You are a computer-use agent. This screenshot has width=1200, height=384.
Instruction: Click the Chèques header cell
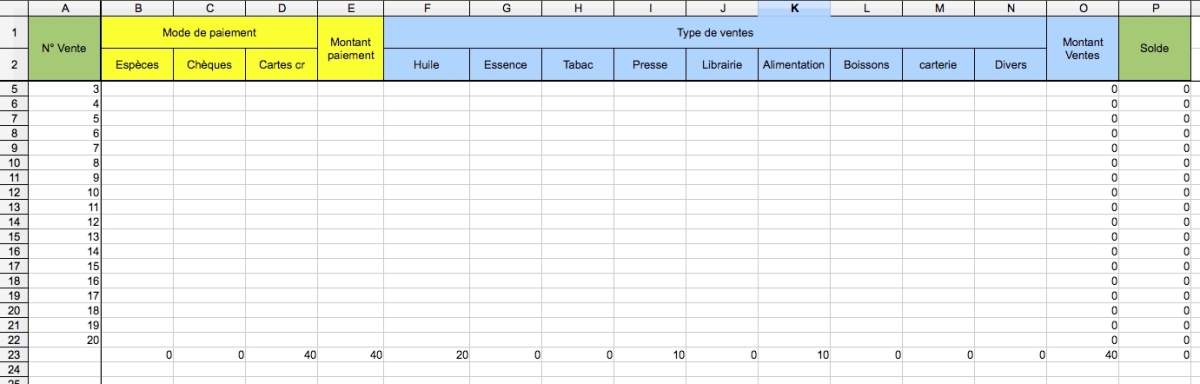210,65
